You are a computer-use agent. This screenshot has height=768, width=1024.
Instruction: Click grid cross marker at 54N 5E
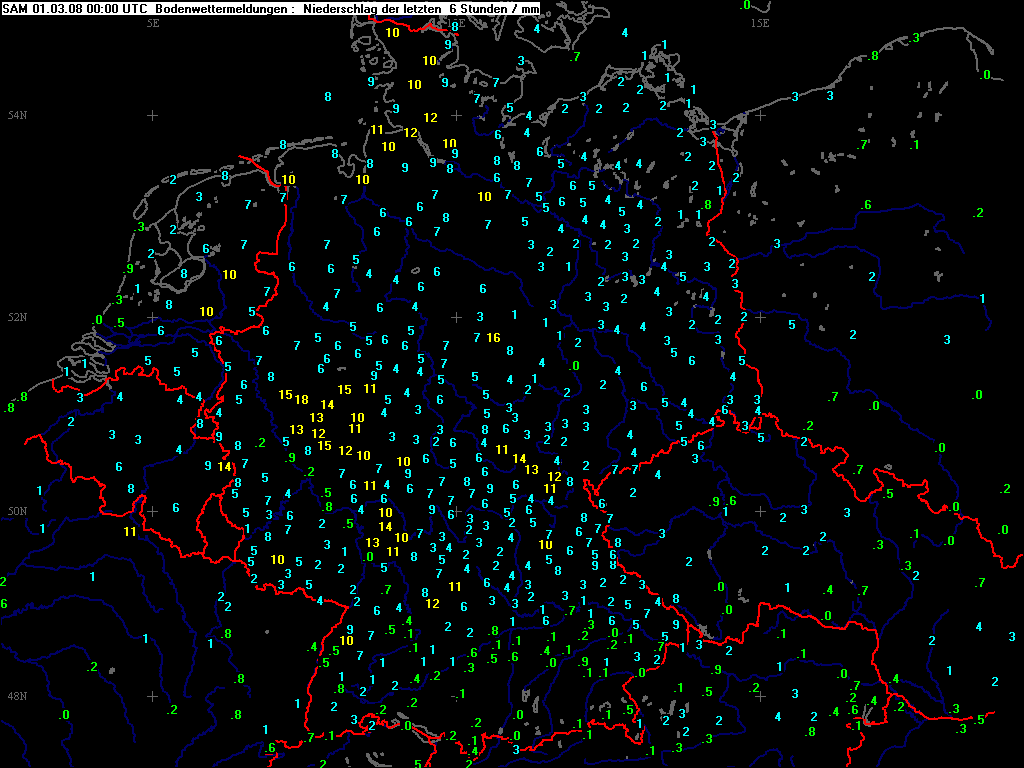click(x=153, y=116)
